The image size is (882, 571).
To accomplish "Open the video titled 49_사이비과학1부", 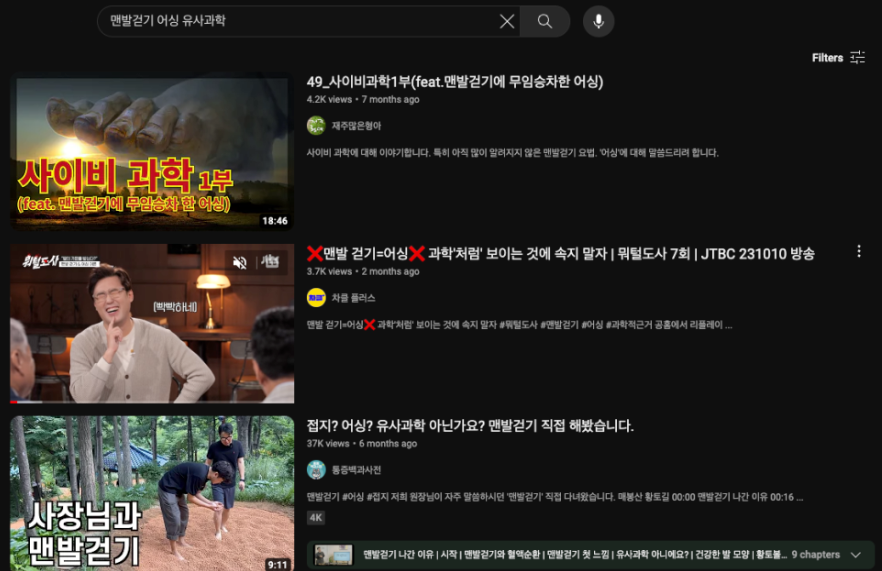I will (x=454, y=82).
